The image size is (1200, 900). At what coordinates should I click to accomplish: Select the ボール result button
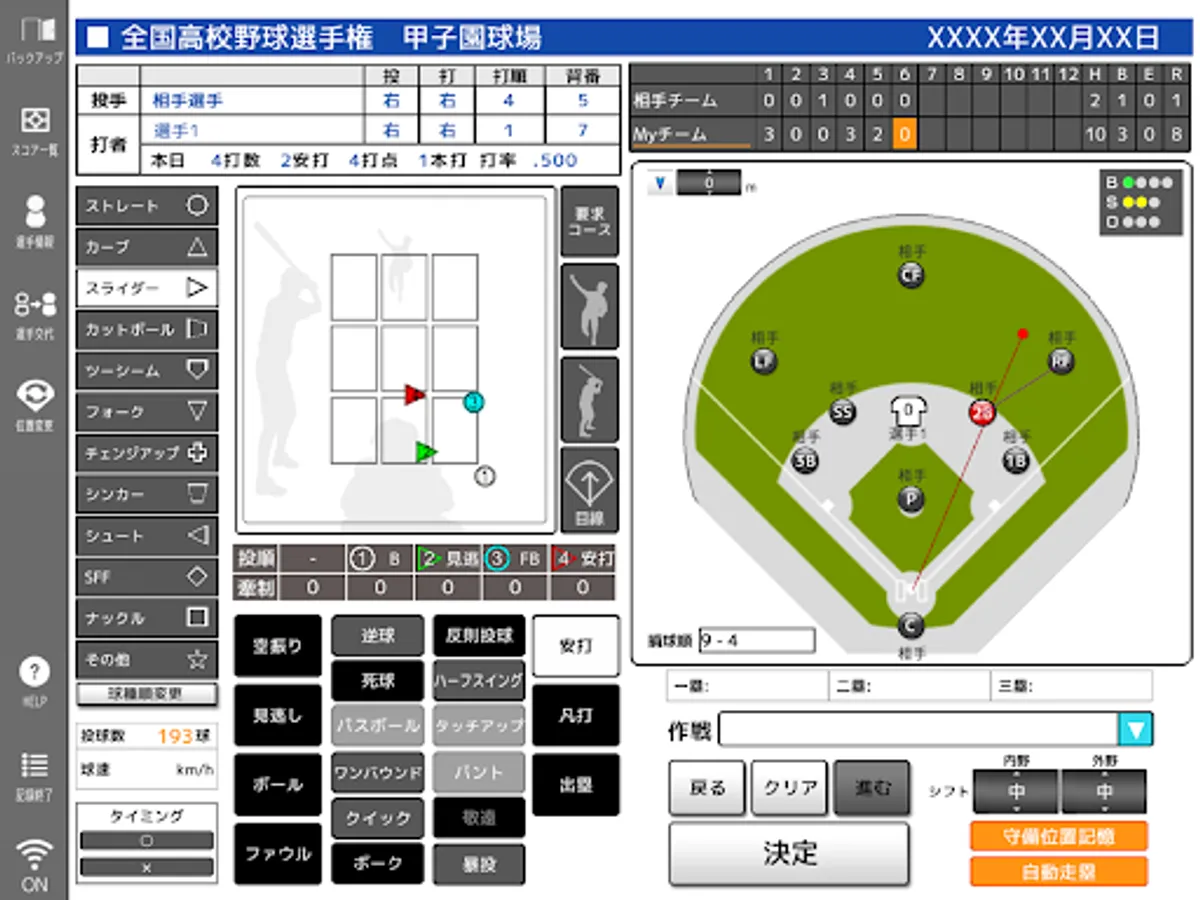click(278, 785)
